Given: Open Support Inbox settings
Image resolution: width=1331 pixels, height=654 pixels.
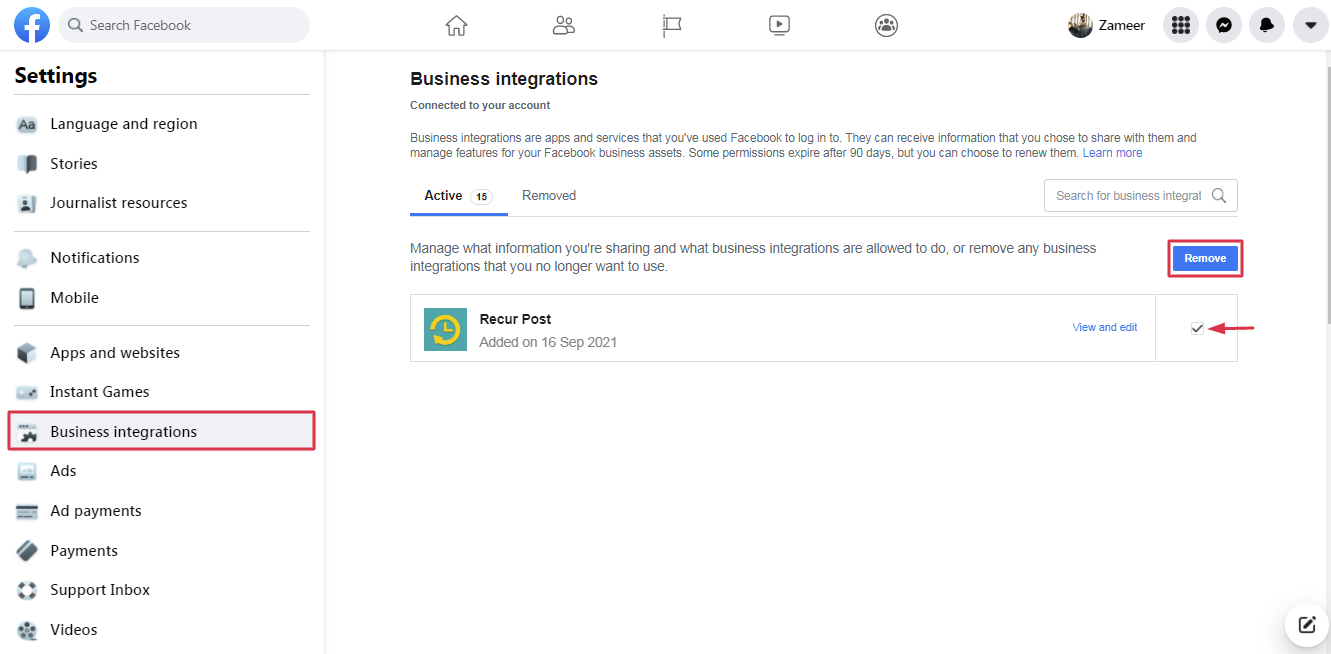Looking at the screenshot, I should 162,590.
